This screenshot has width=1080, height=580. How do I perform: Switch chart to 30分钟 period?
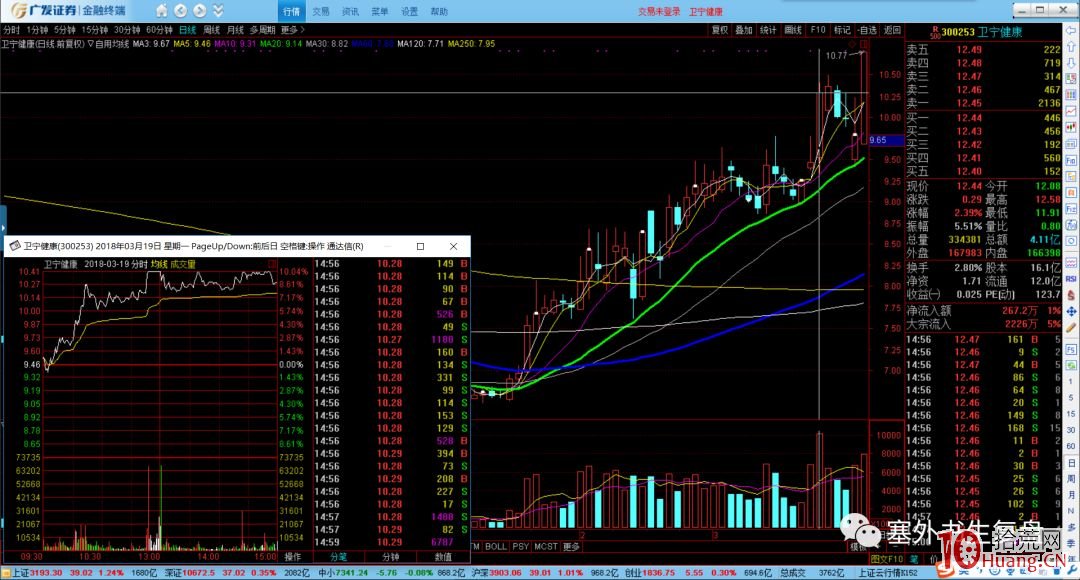(x=127, y=30)
